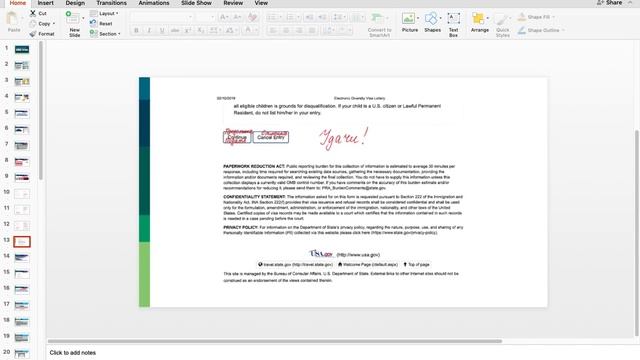Click the Welcome Page link on slide
The image size is (640, 360).
[x=368, y=264]
